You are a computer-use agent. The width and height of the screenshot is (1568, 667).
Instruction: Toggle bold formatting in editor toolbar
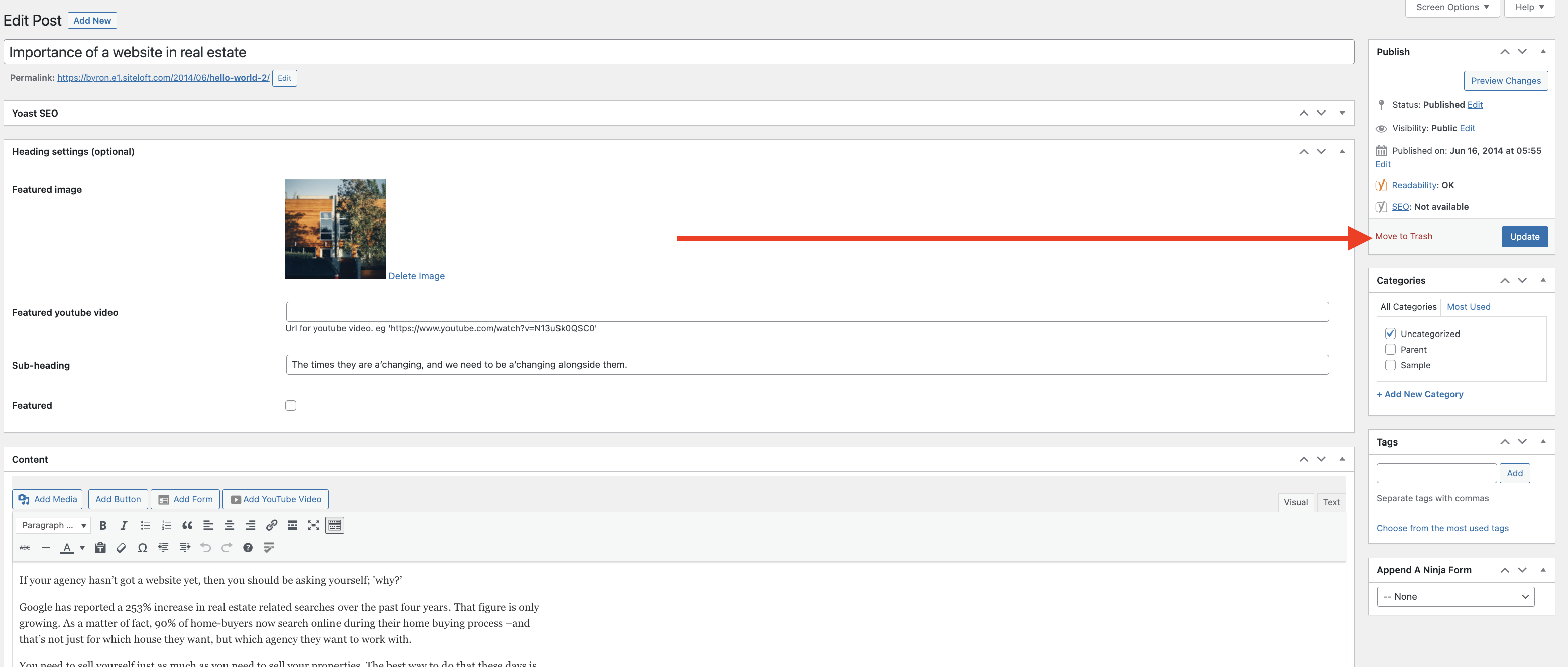[103, 525]
